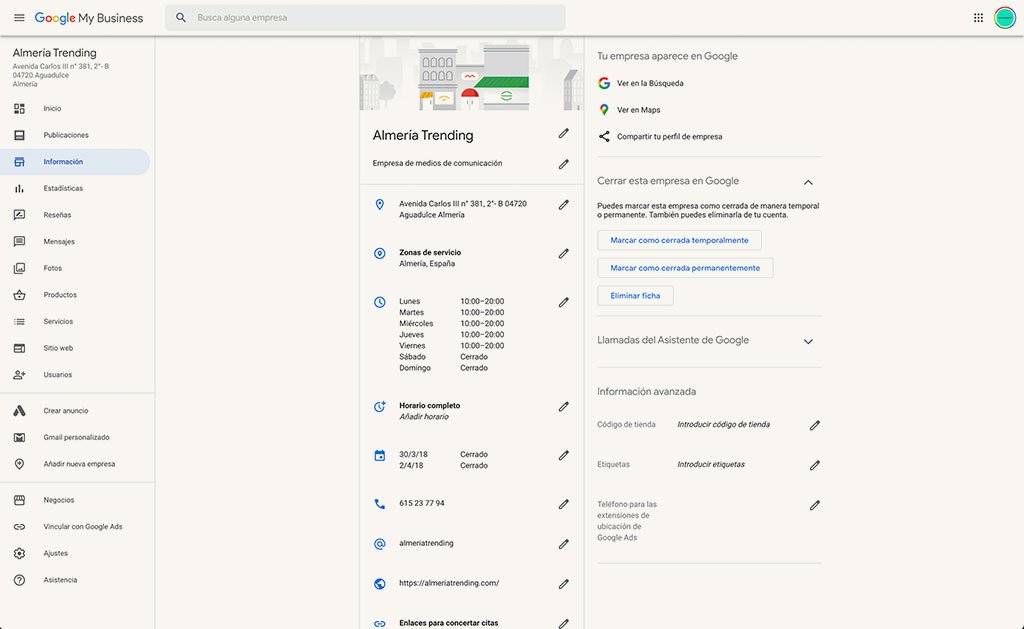The image size is (1024, 629).
Task: Click the Google My Business logo
Action: coord(89,18)
